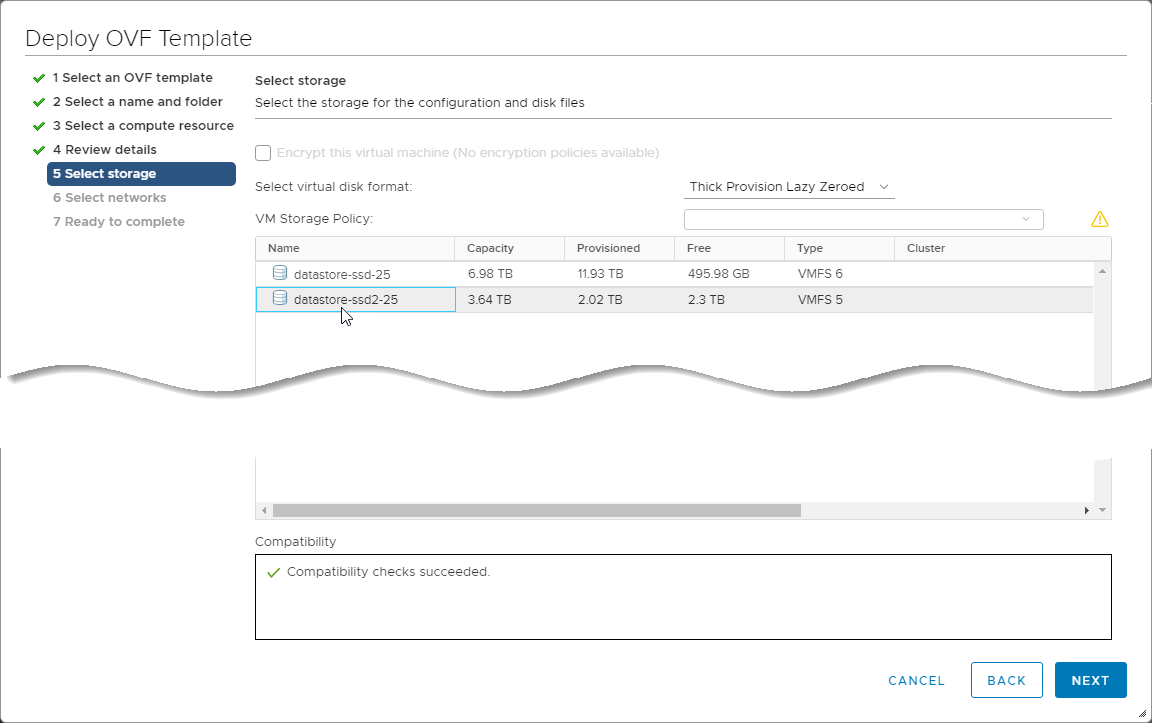This screenshot has width=1152, height=723.
Task: Click the datastore-ssd-25 disk icon
Action: click(x=280, y=273)
